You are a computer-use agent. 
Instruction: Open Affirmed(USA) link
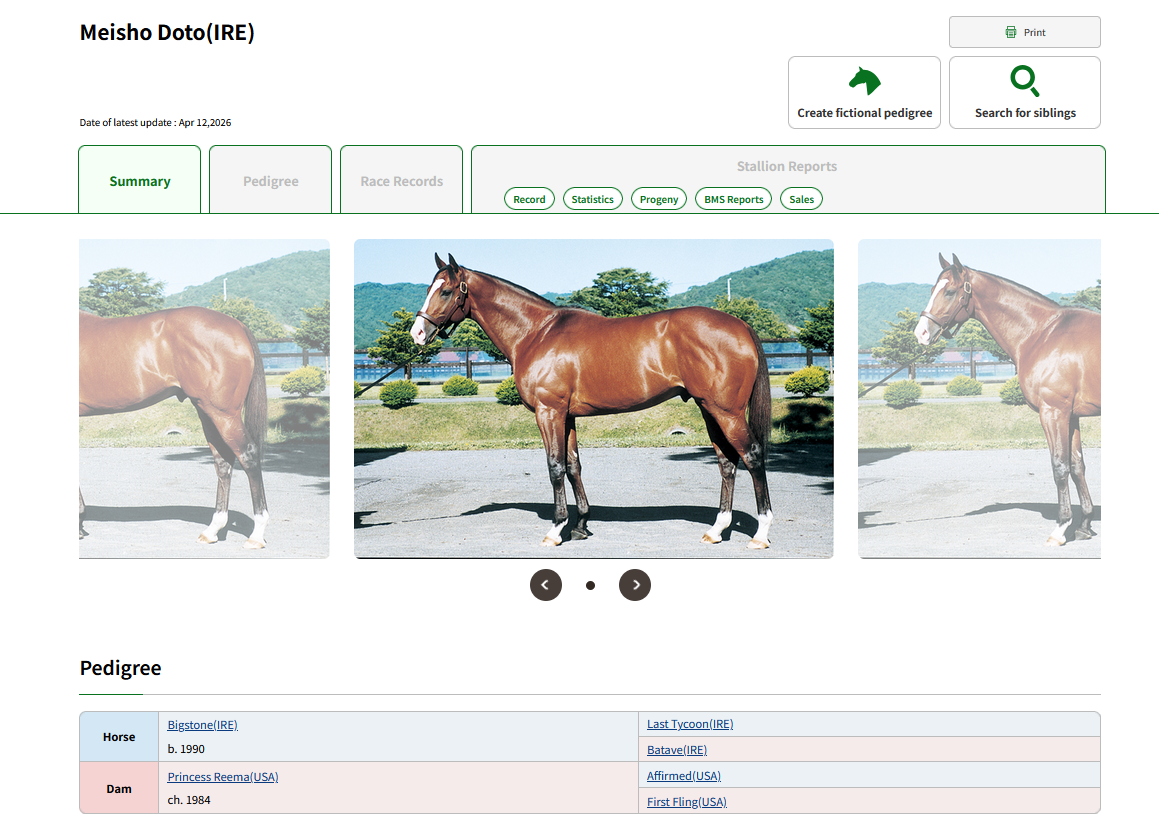pos(684,776)
